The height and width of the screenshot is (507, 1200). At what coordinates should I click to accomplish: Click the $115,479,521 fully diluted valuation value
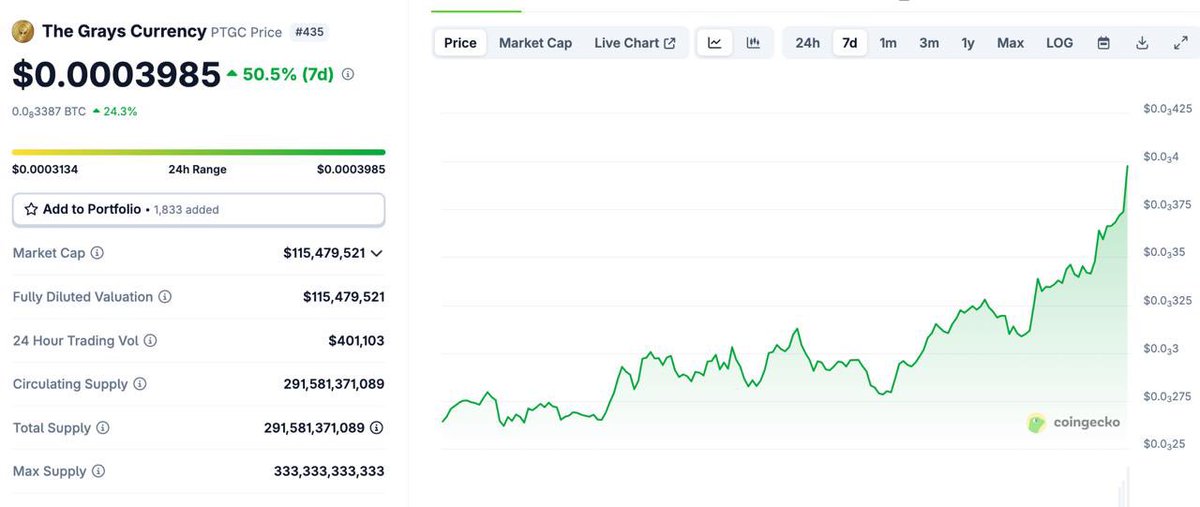click(x=344, y=297)
